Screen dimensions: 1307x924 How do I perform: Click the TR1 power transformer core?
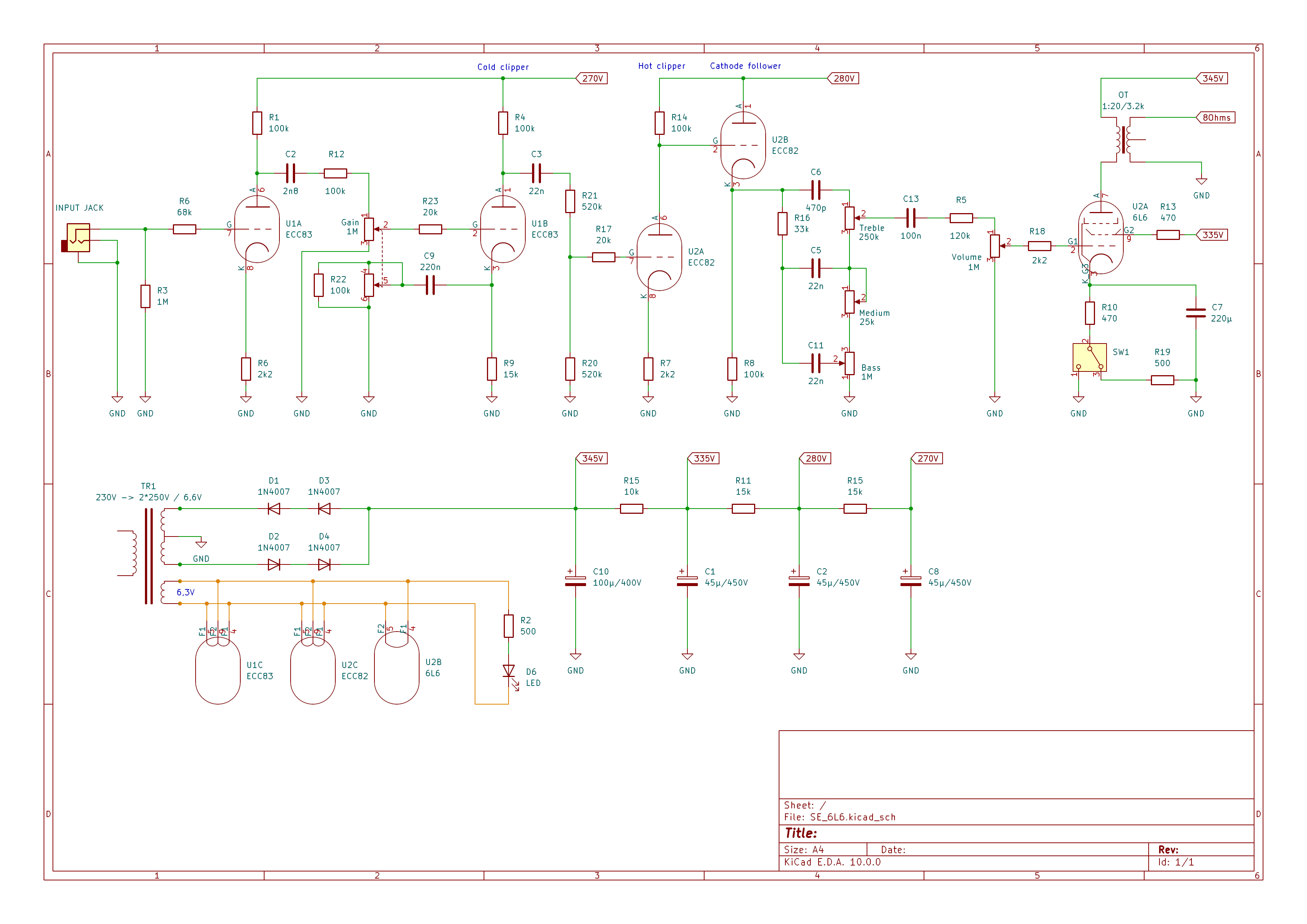pos(149,555)
